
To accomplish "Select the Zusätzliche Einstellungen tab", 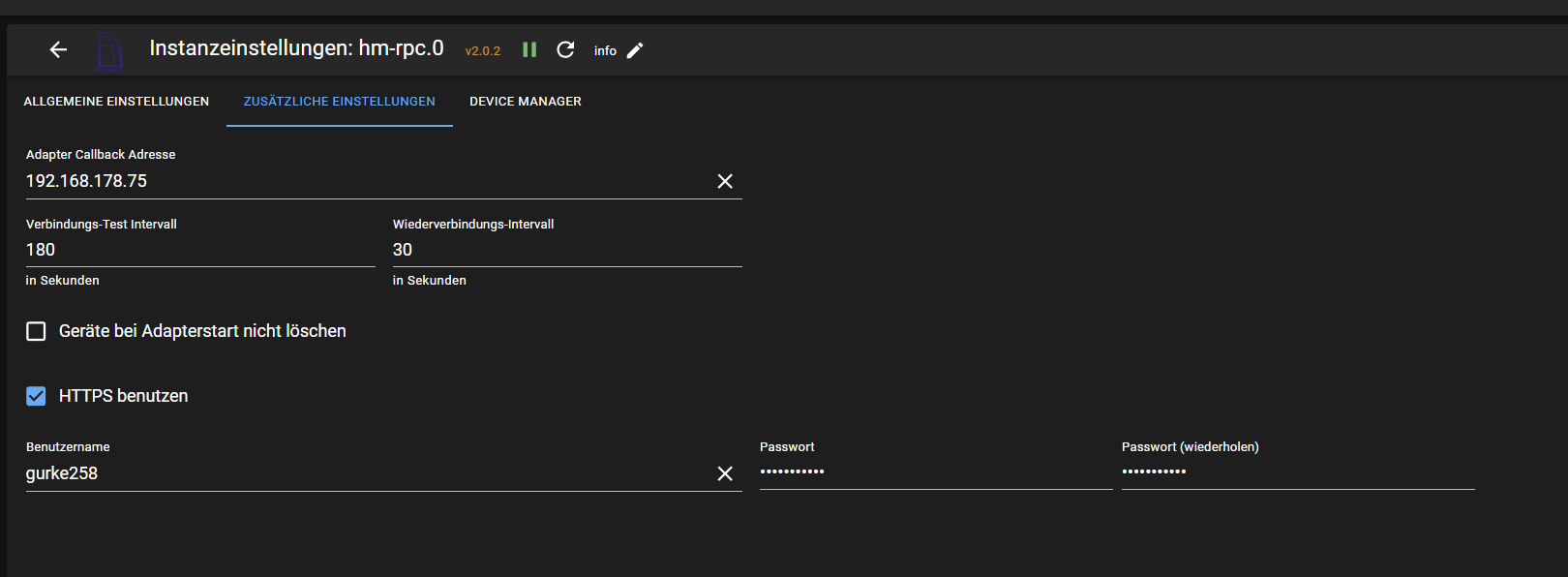I will [x=339, y=102].
